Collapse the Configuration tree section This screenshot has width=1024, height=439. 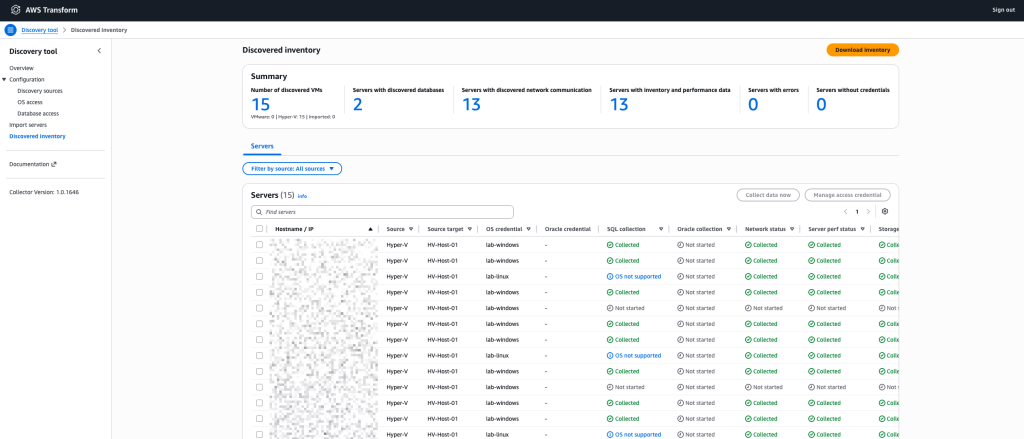point(4,80)
